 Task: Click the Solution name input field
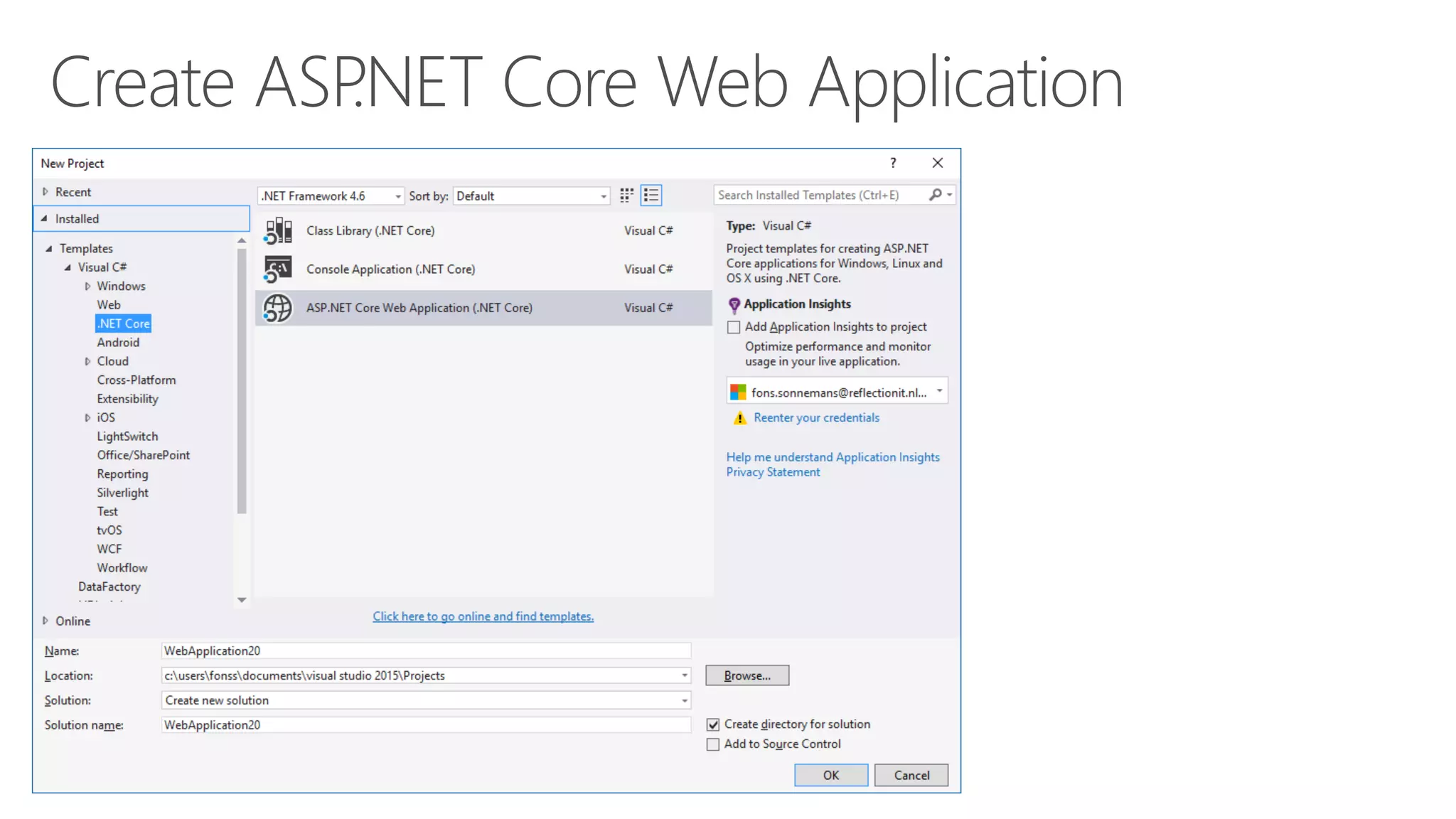[426, 725]
